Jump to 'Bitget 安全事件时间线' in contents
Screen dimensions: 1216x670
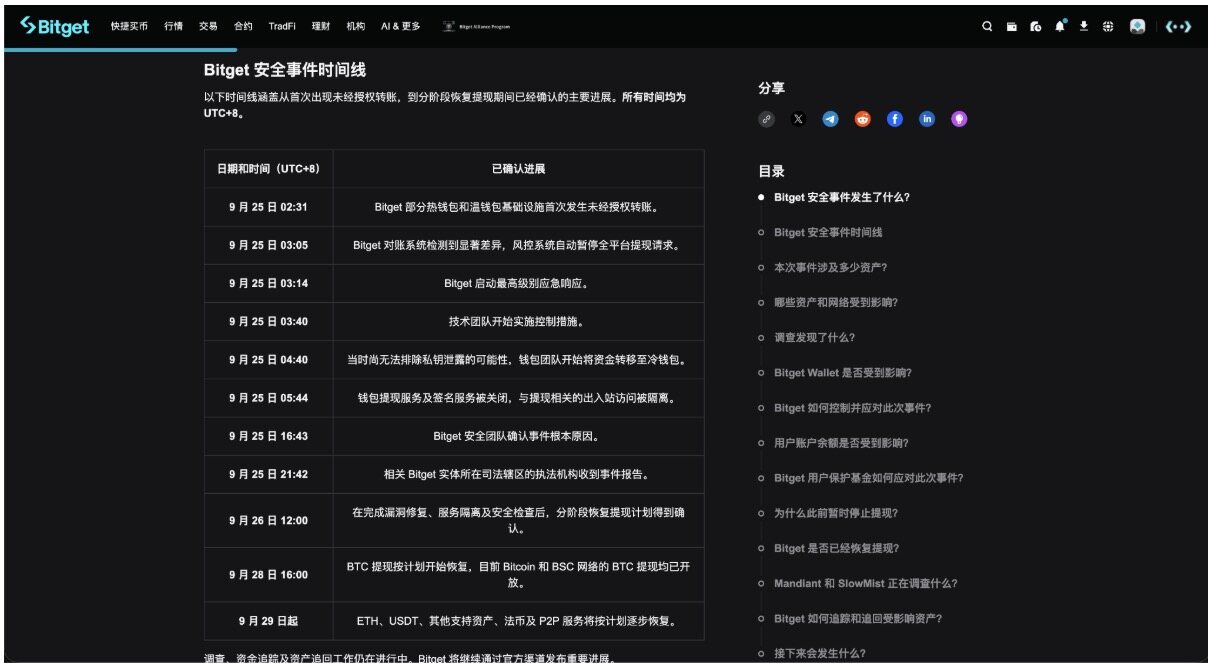828,232
